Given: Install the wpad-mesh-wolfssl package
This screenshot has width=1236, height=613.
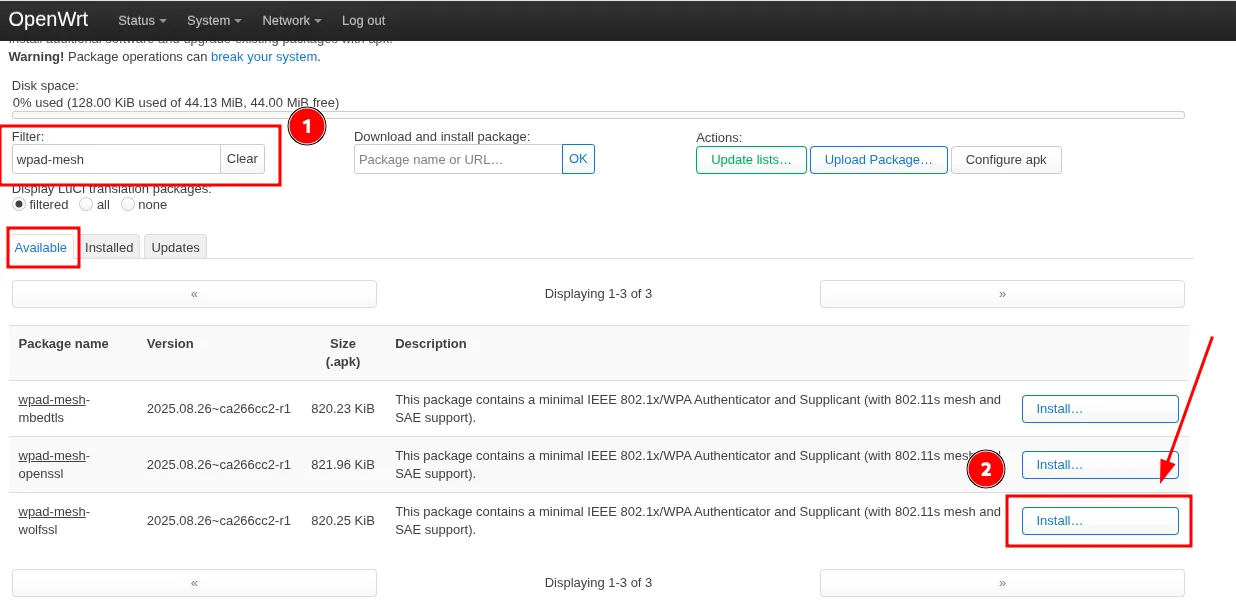Looking at the screenshot, I should pos(1100,520).
